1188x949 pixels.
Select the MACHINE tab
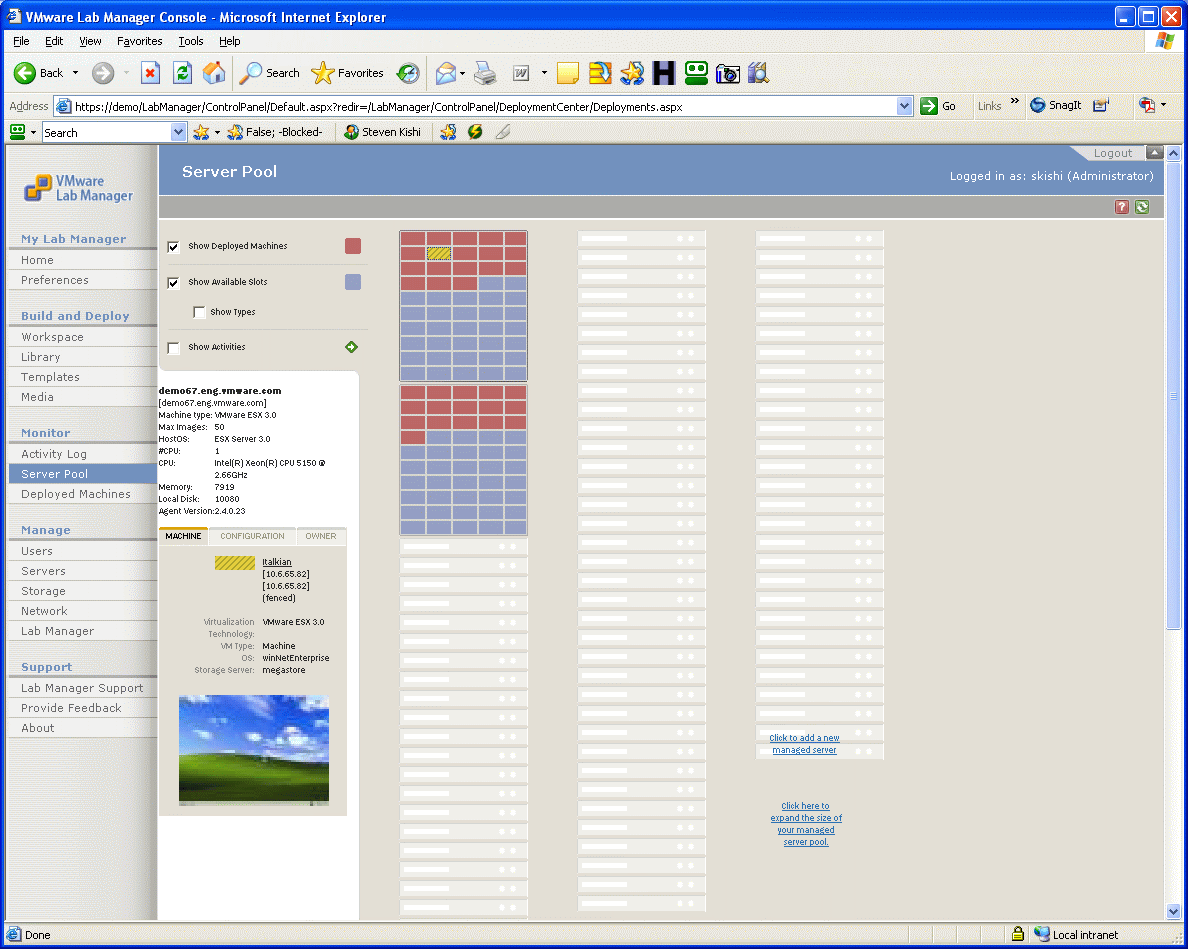pos(183,536)
